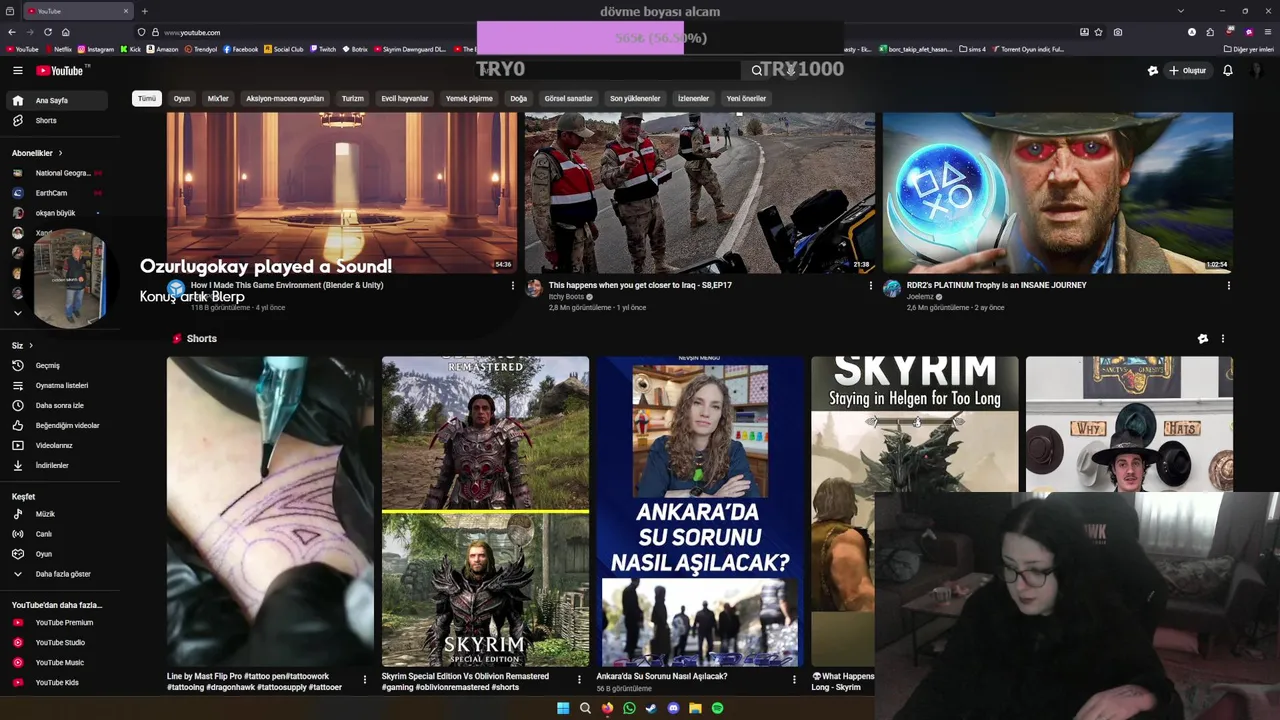Image resolution: width=1280 pixels, height=720 pixels.
Task: Open YouTube Studio link
Action: point(58,642)
